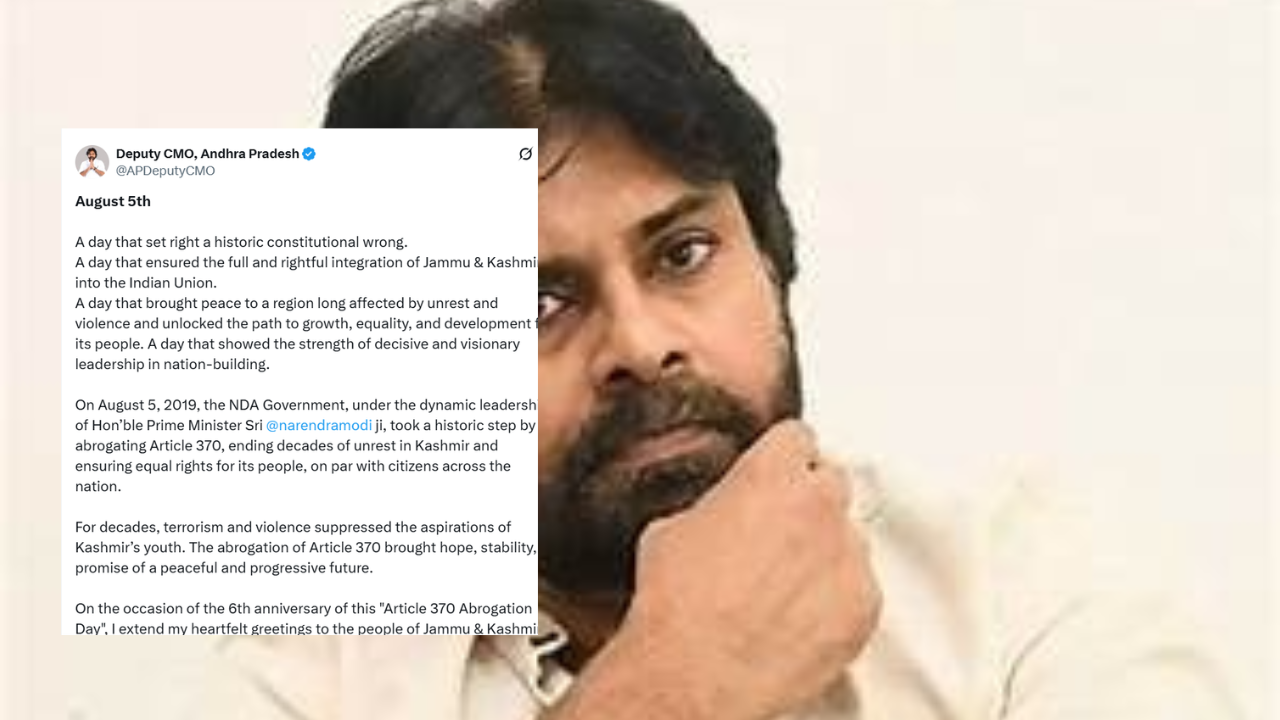The image size is (1280, 720).
Task: Click 'promise of a peaceful and progressive future'
Action: click(x=224, y=568)
